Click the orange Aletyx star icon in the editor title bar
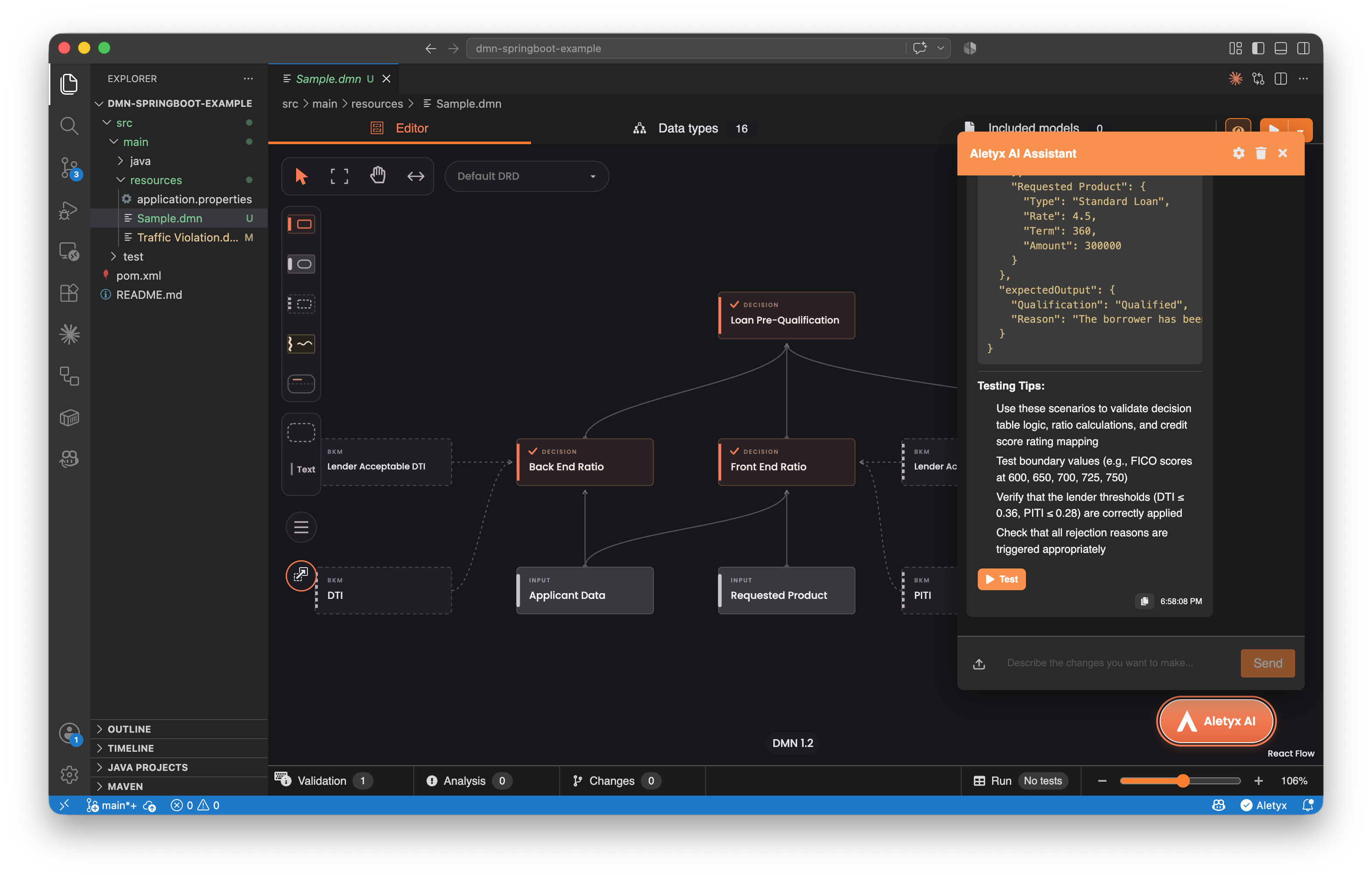The height and width of the screenshot is (879, 1372). [x=1236, y=78]
